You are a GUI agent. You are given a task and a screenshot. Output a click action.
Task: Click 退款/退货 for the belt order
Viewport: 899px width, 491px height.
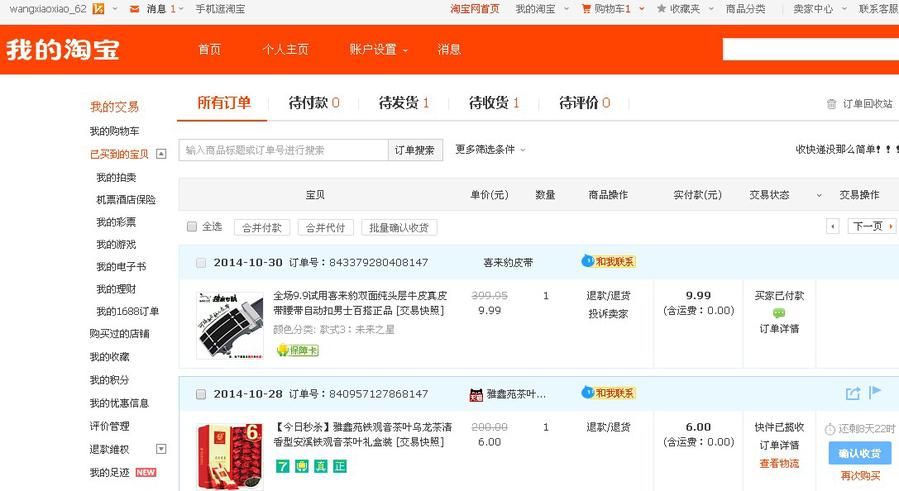(x=608, y=295)
